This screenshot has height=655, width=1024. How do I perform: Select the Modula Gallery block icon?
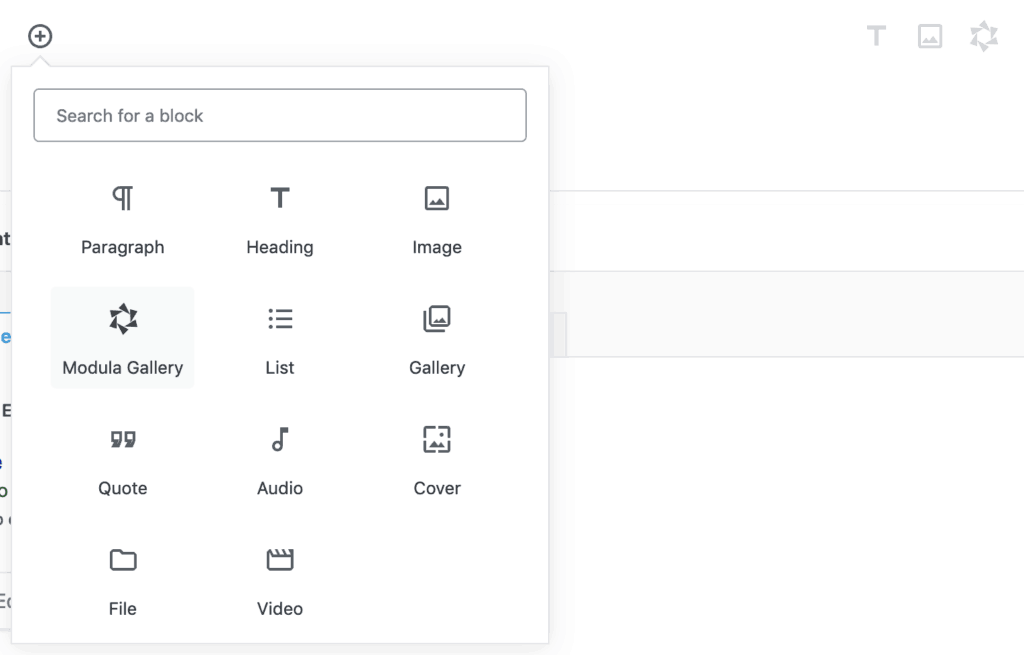(x=122, y=319)
